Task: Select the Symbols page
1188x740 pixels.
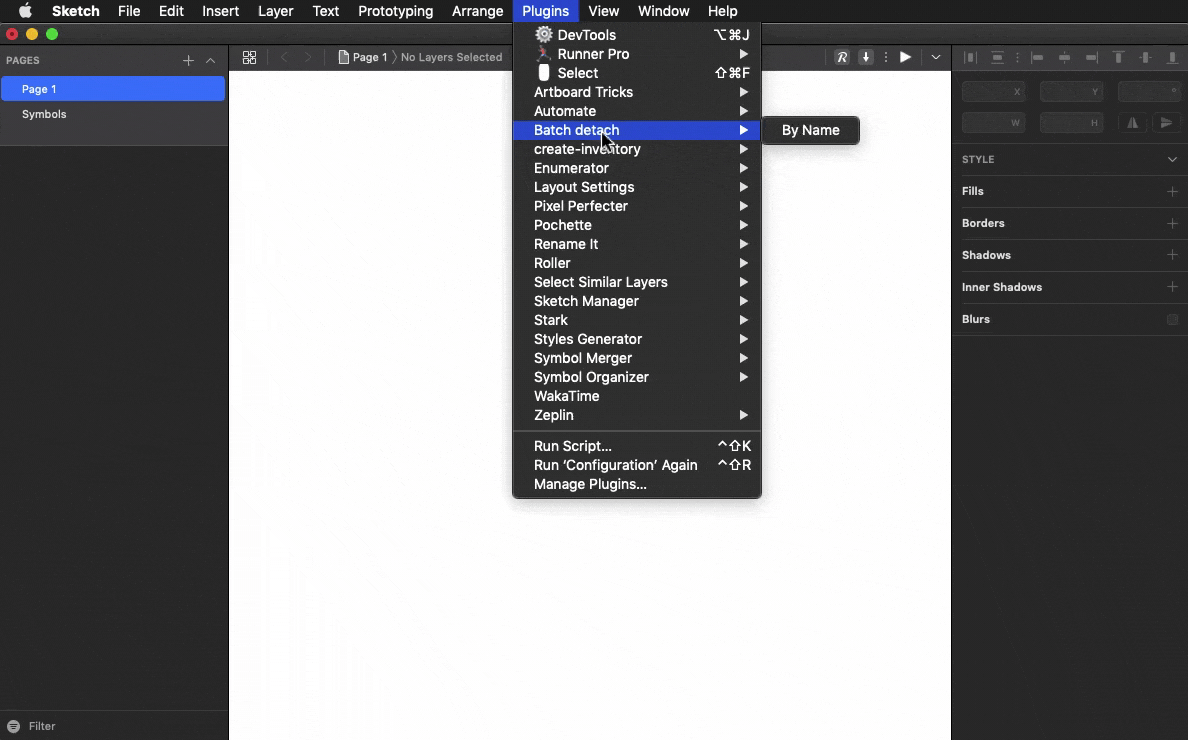Action: [113, 114]
